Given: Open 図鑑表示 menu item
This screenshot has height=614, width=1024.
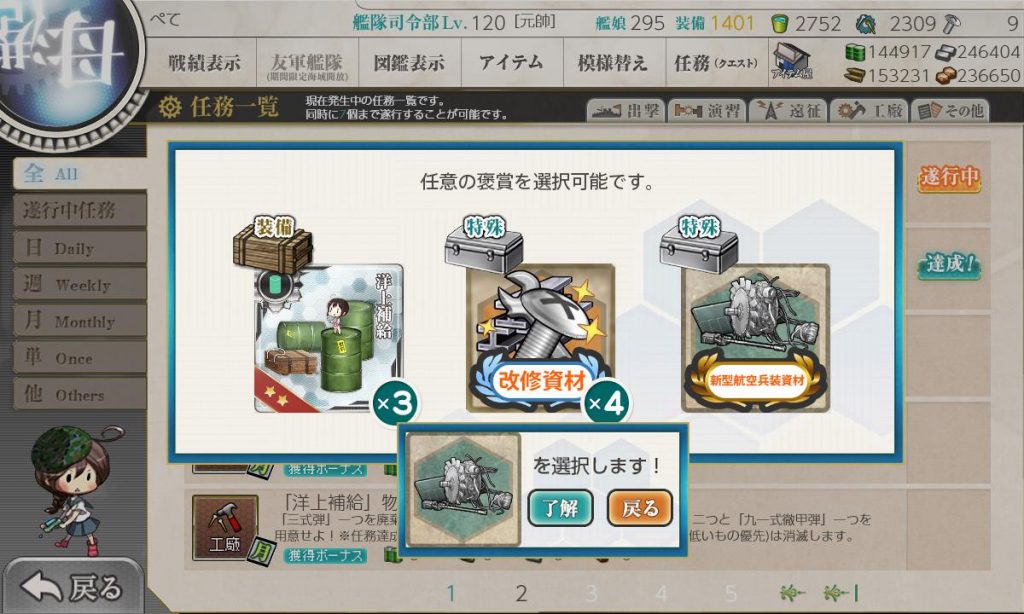Looking at the screenshot, I should [x=409, y=63].
